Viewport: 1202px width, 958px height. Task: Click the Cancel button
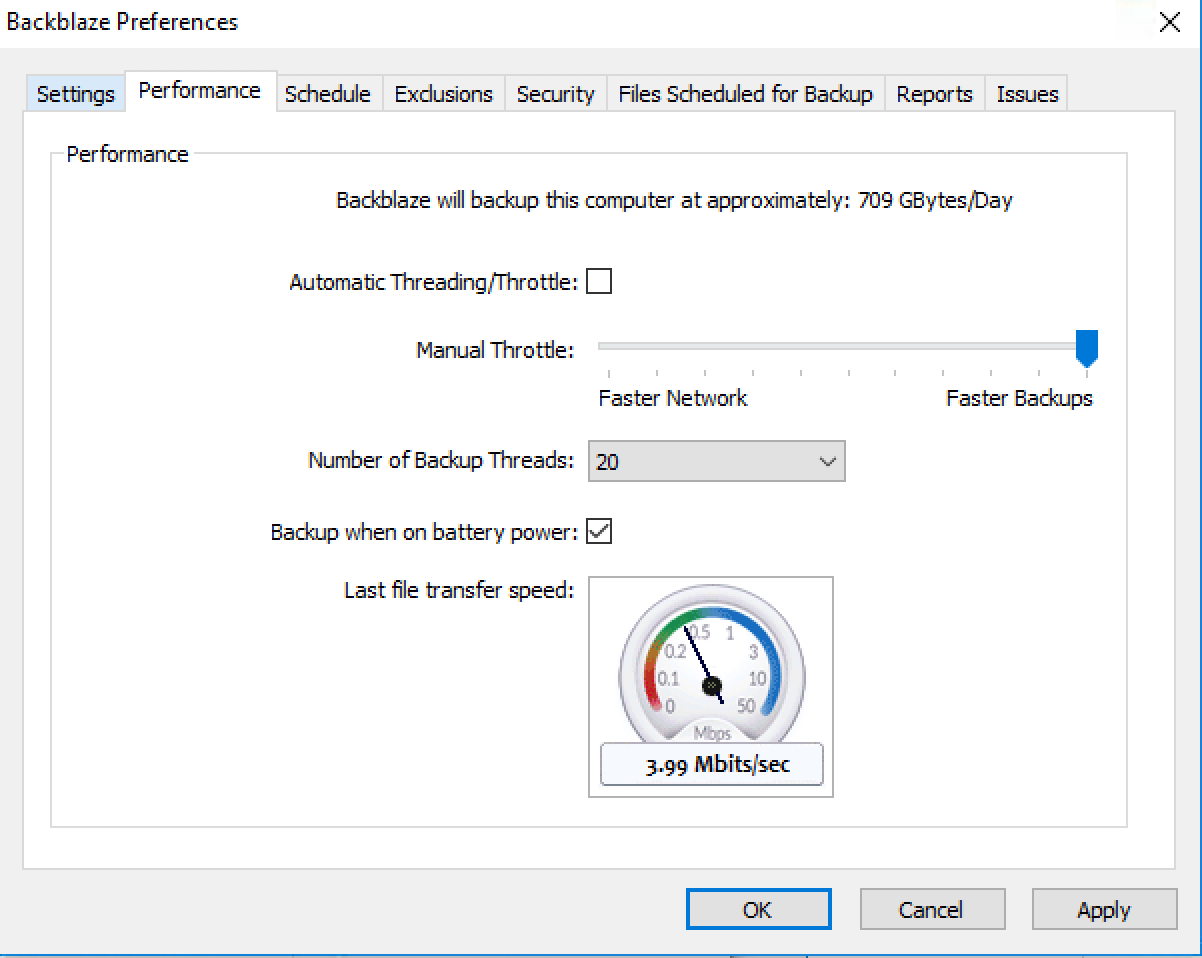pyautogui.click(x=931, y=909)
